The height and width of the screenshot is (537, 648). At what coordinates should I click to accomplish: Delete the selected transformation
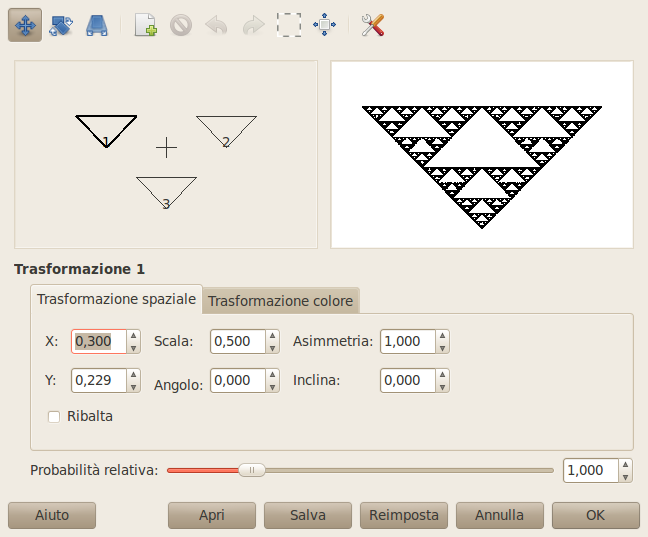point(181,25)
